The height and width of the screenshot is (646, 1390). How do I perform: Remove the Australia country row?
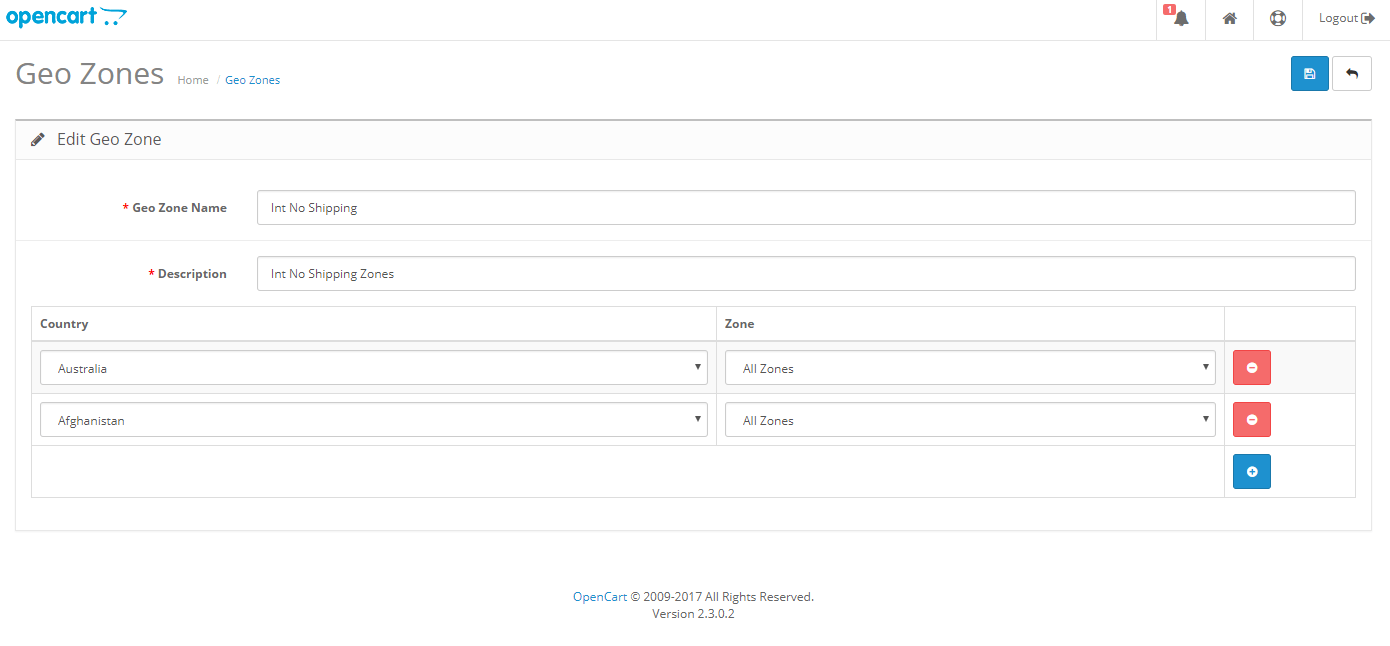[x=1252, y=367]
